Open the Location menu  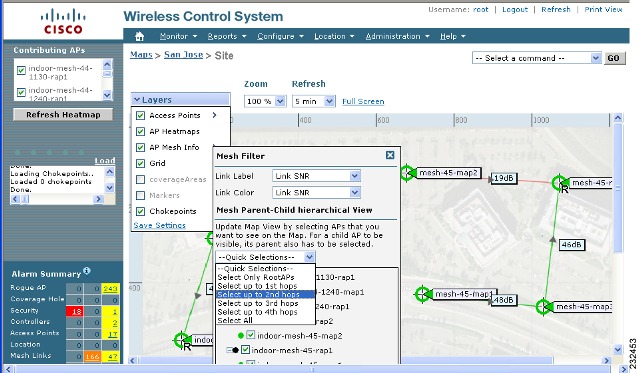click(334, 36)
